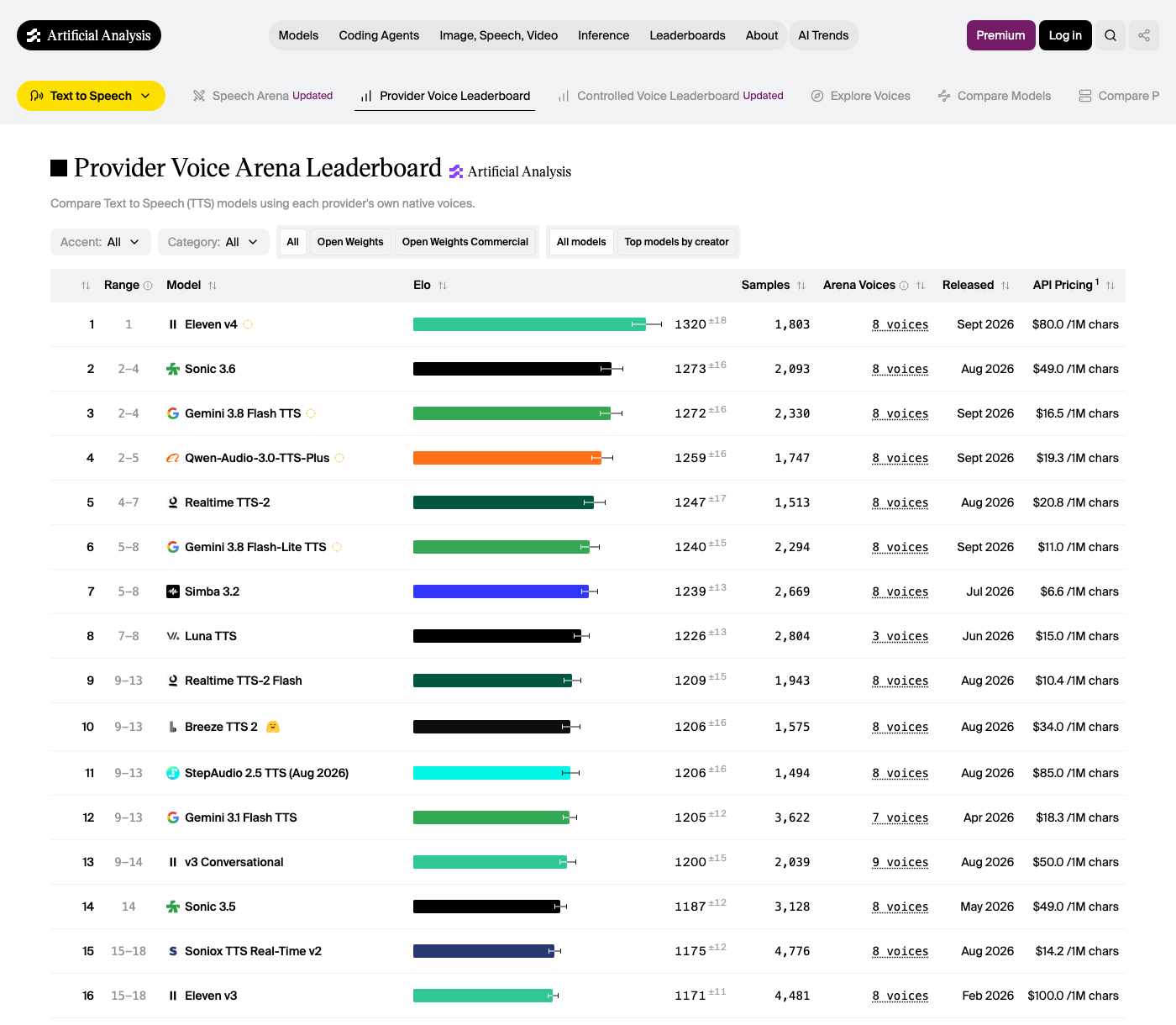Click the Sonic 3.6 provider logo

click(173, 369)
